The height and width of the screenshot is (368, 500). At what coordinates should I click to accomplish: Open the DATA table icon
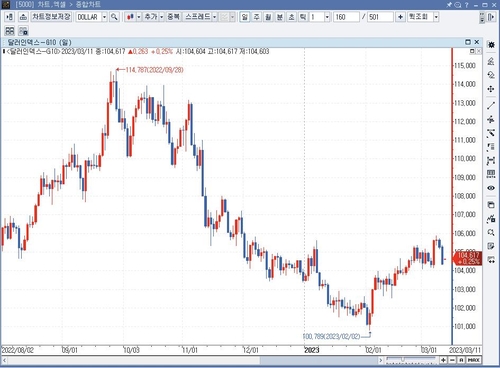point(491,174)
